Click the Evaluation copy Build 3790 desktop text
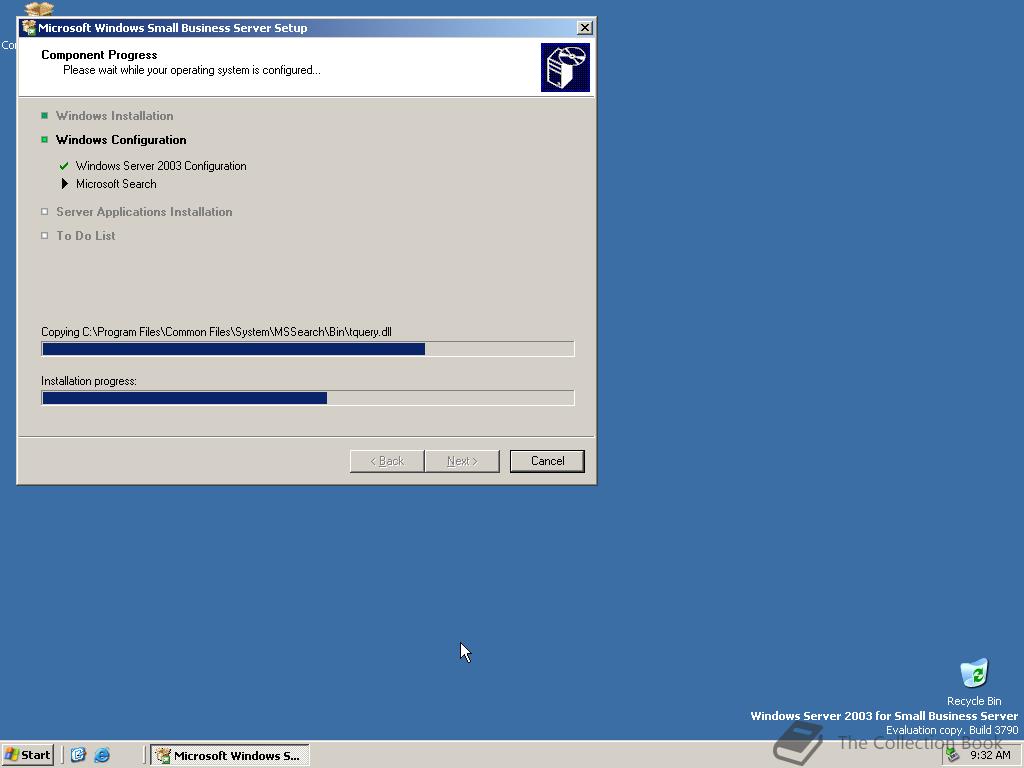The image size is (1024, 768). (x=952, y=730)
